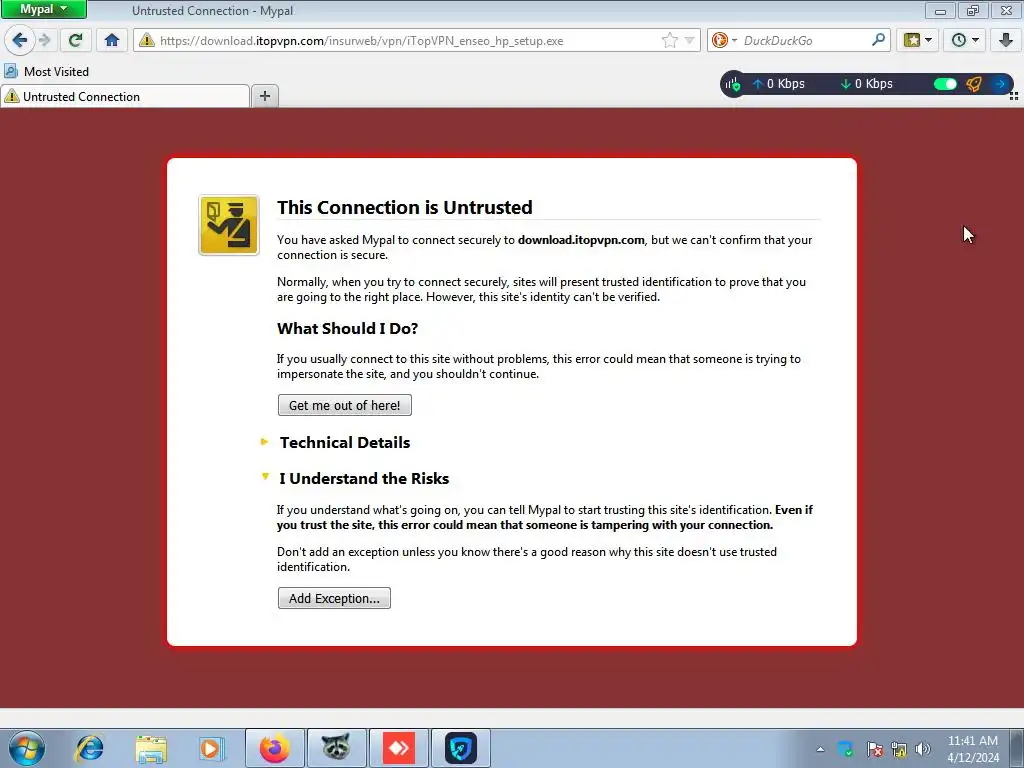This screenshot has height=768, width=1024.
Task: Open the DuckDuckGo search engine selector
Action: click(x=724, y=40)
